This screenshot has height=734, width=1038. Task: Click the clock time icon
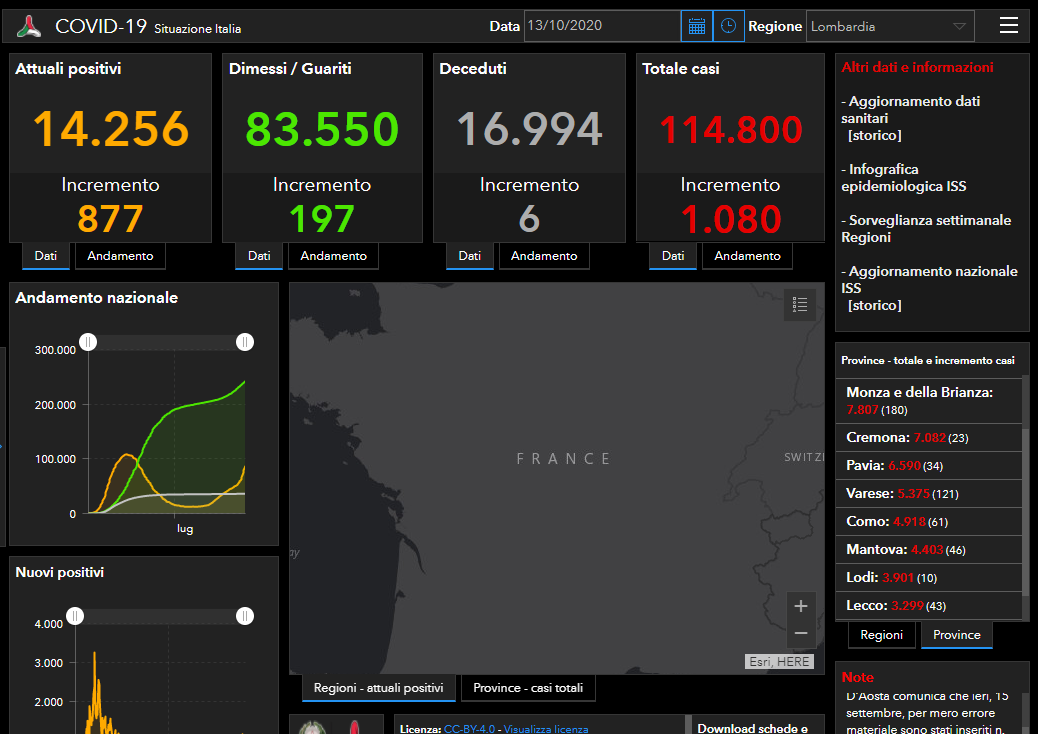click(728, 26)
